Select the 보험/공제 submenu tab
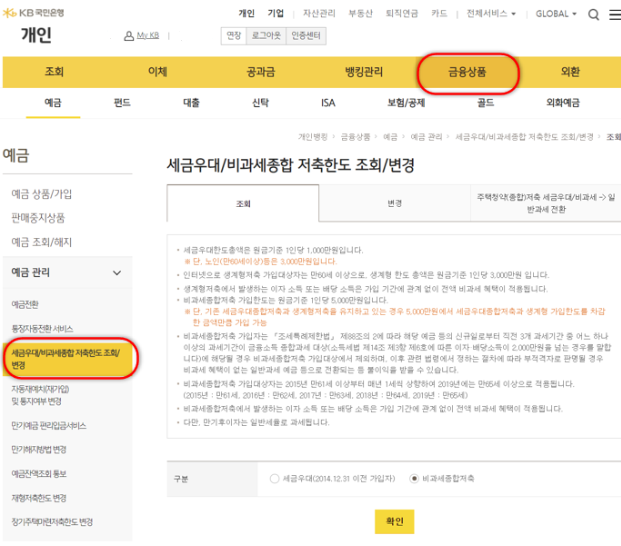 click(x=406, y=103)
